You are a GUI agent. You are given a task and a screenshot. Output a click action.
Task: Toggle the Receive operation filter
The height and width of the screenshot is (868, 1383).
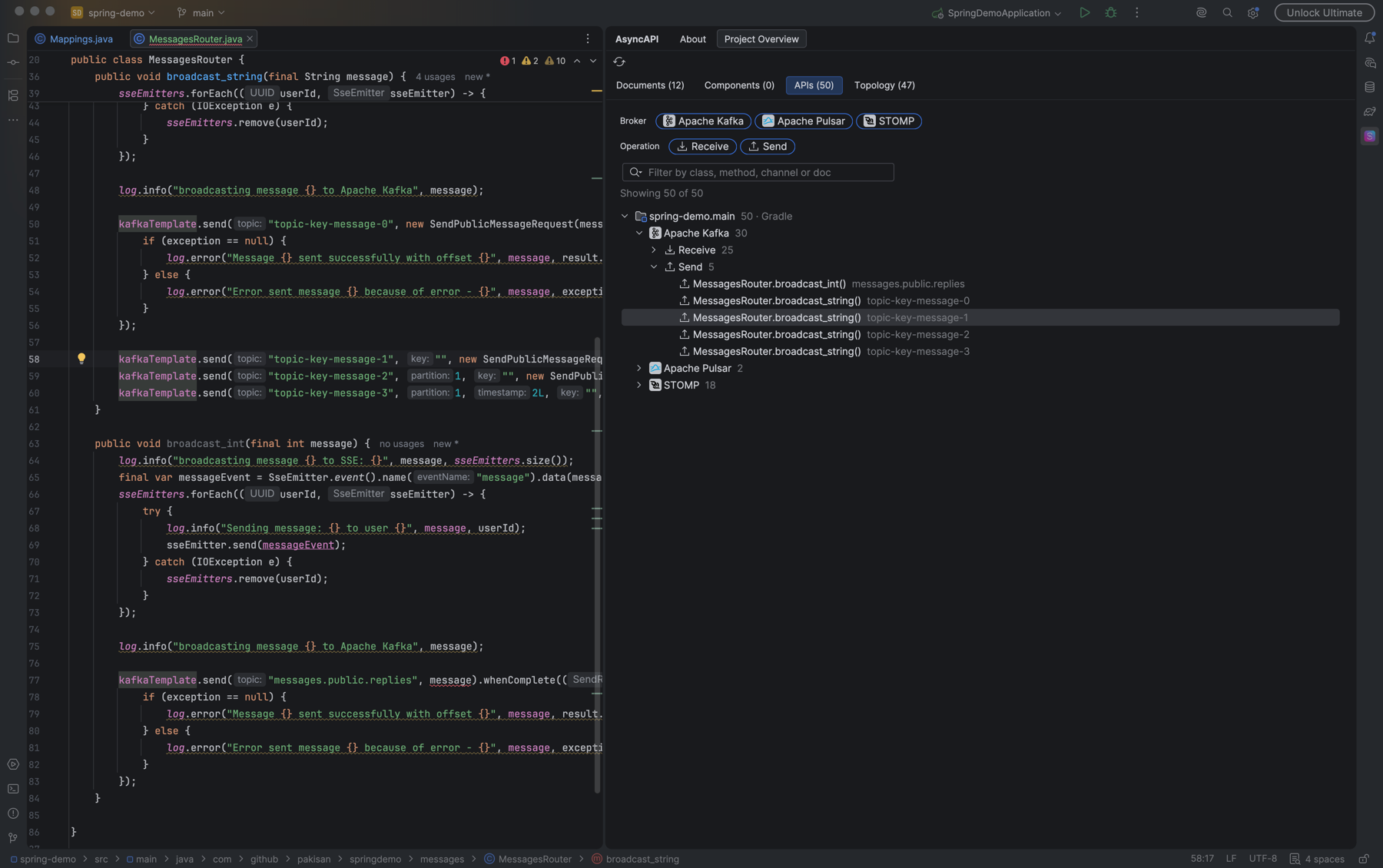tap(702, 147)
